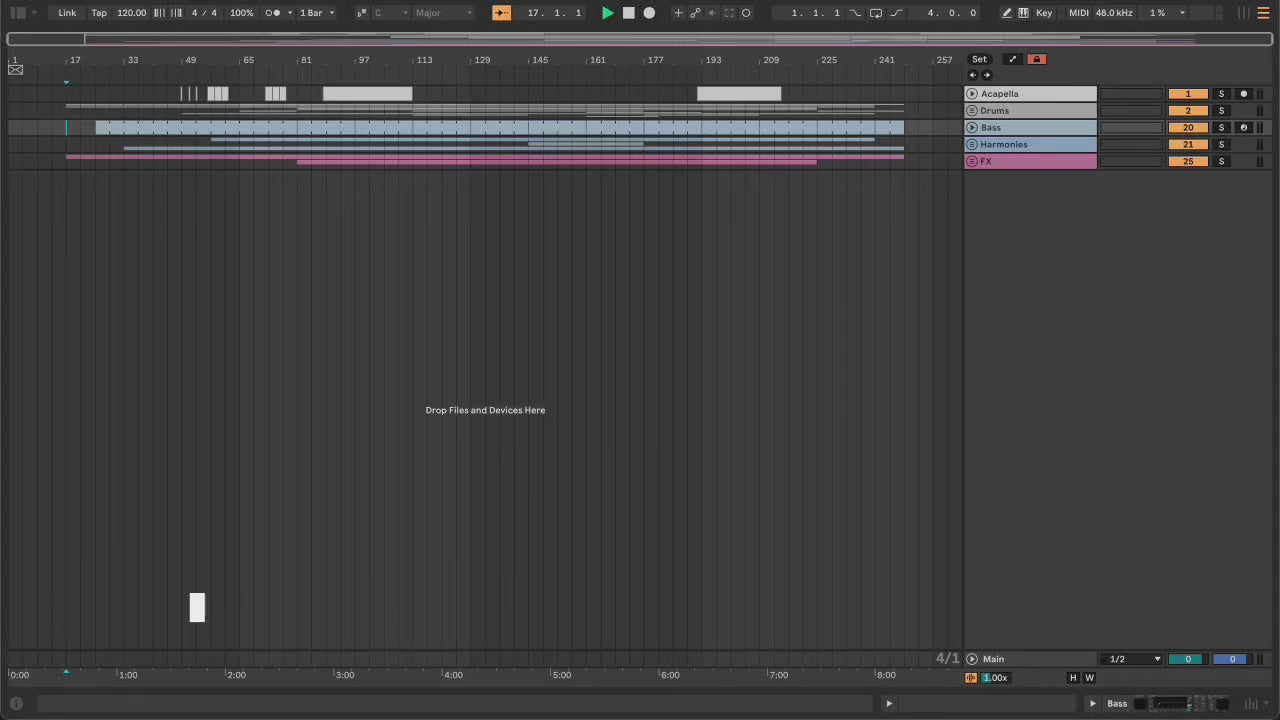
Task: Toggle Follow playback button
Action: tap(501, 13)
